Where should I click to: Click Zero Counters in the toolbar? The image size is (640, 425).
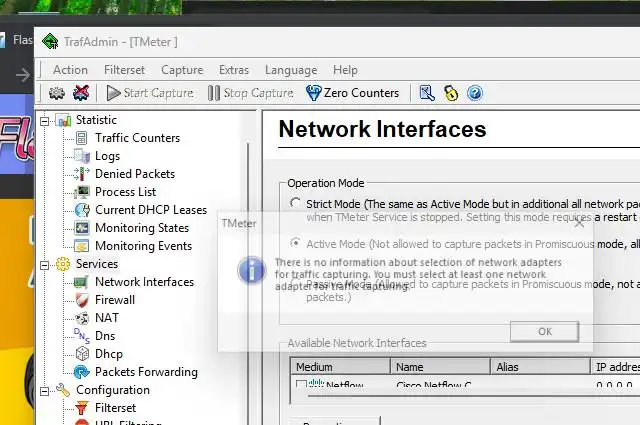353,93
